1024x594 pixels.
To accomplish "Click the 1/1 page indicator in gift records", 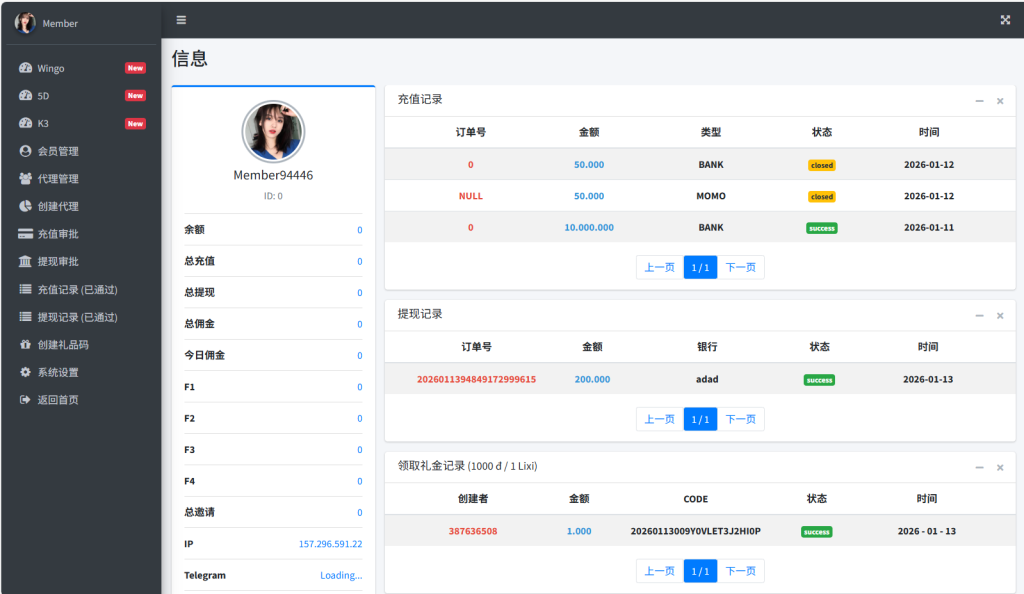I will pyautogui.click(x=699, y=570).
